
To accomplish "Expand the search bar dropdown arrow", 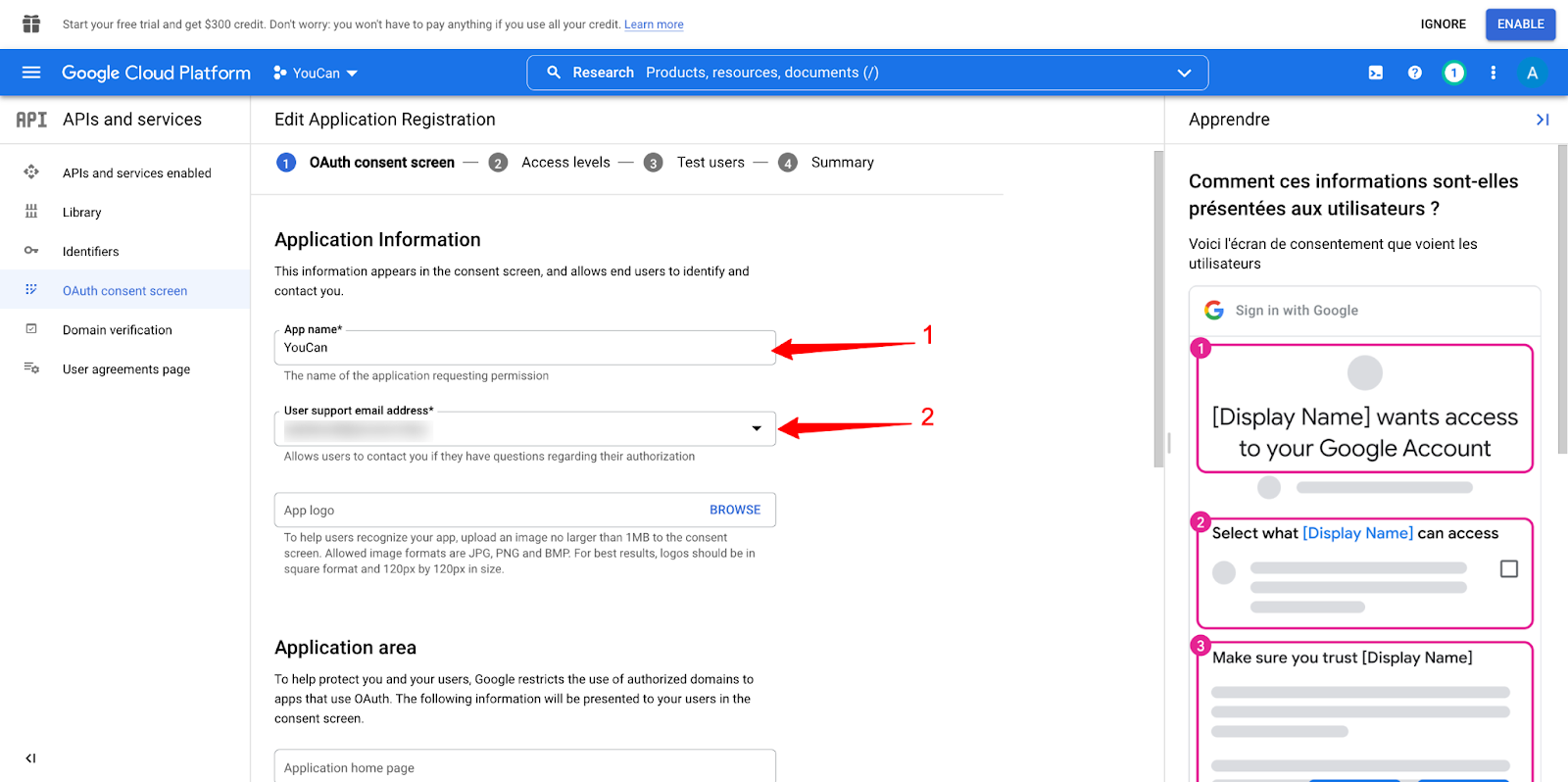I will [x=1184, y=73].
